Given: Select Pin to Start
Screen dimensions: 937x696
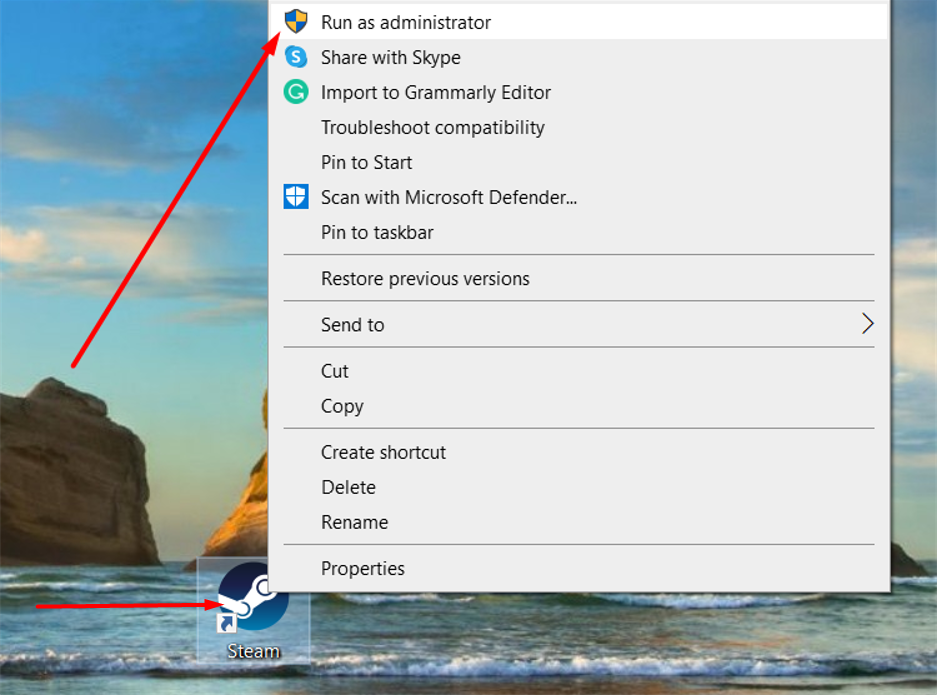Looking at the screenshot, I should tap(578, 162).
